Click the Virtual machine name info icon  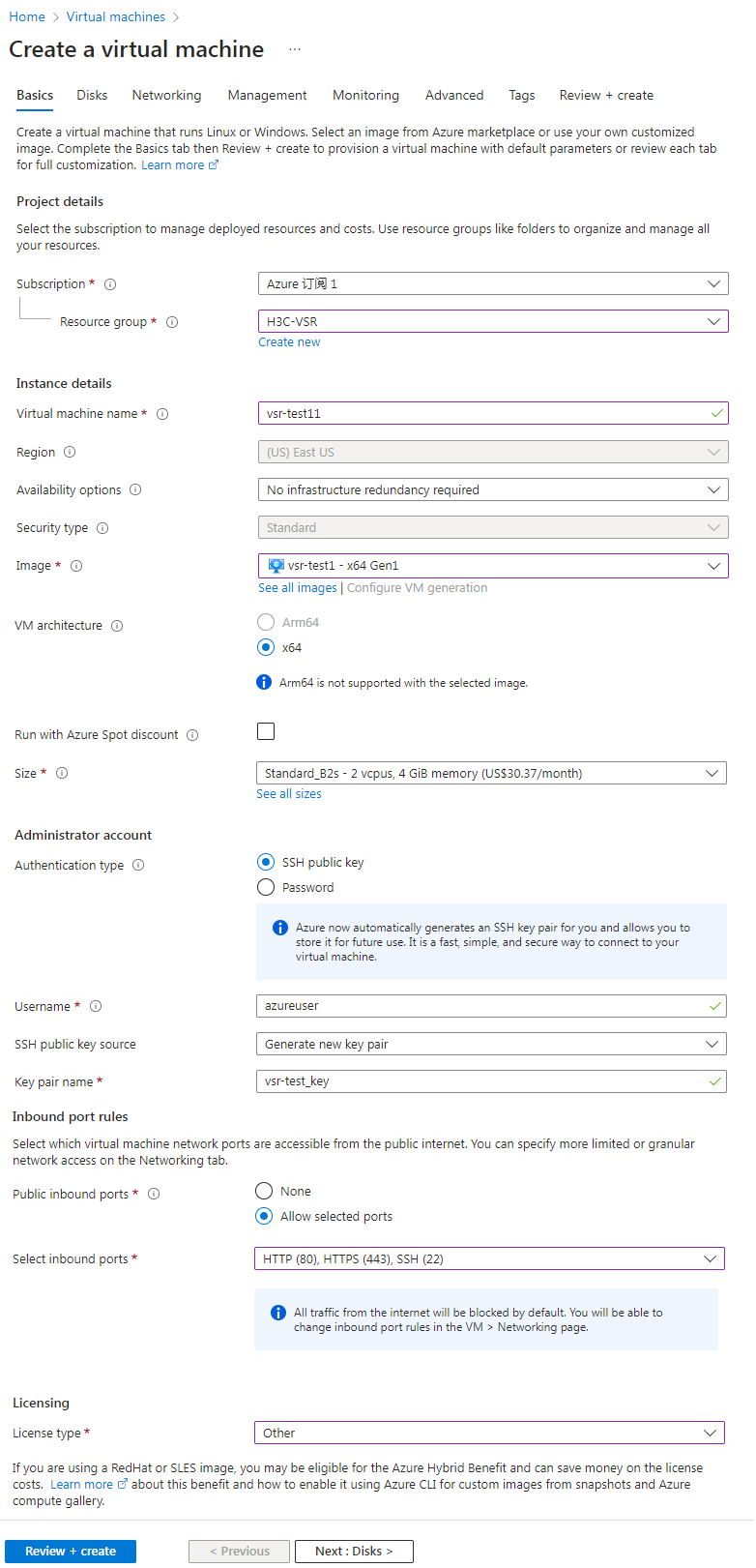[x=162, y=414]
